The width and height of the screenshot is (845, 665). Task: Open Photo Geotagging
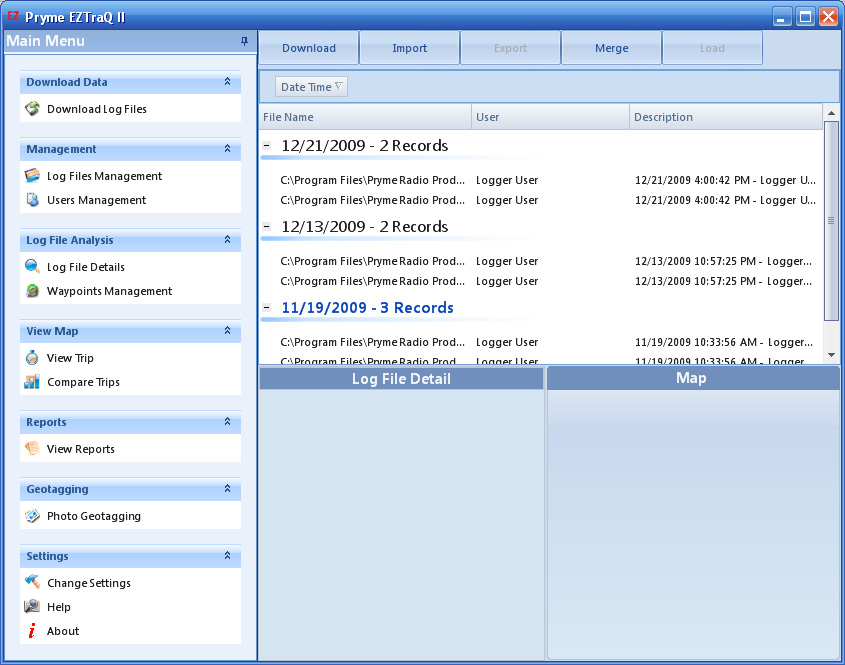click(94, 516)
